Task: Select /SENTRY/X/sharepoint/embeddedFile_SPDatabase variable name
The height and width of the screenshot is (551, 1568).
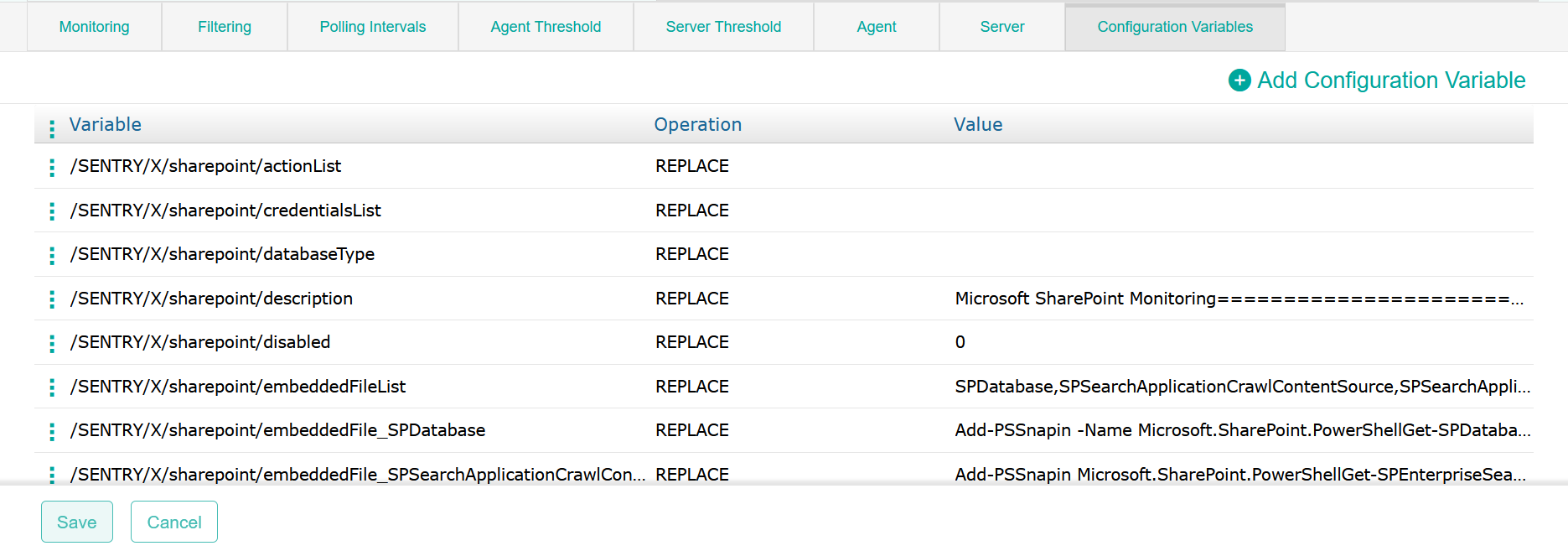Action: point(277,430)
